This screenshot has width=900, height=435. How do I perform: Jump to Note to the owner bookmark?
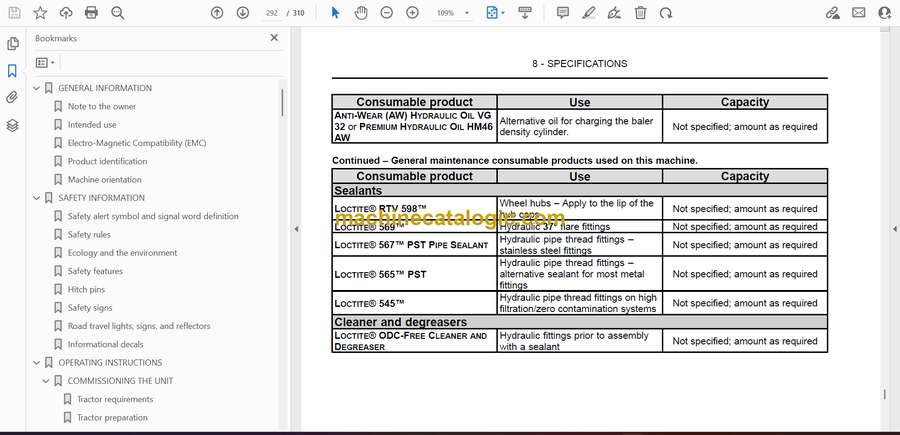tap(102, 107)
